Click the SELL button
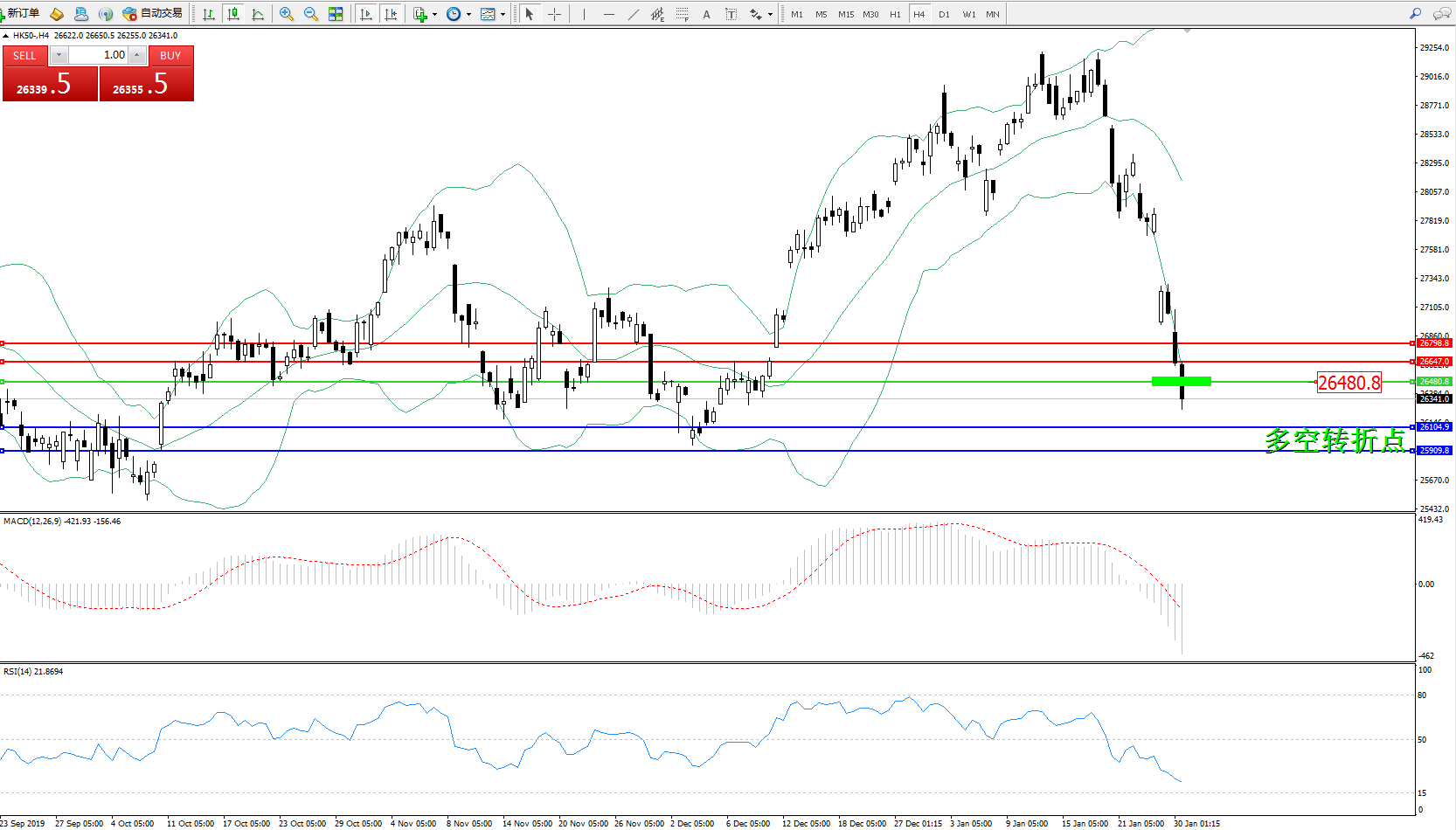Viewport: 1456px width, 830px height. click(x=24, y=55)
